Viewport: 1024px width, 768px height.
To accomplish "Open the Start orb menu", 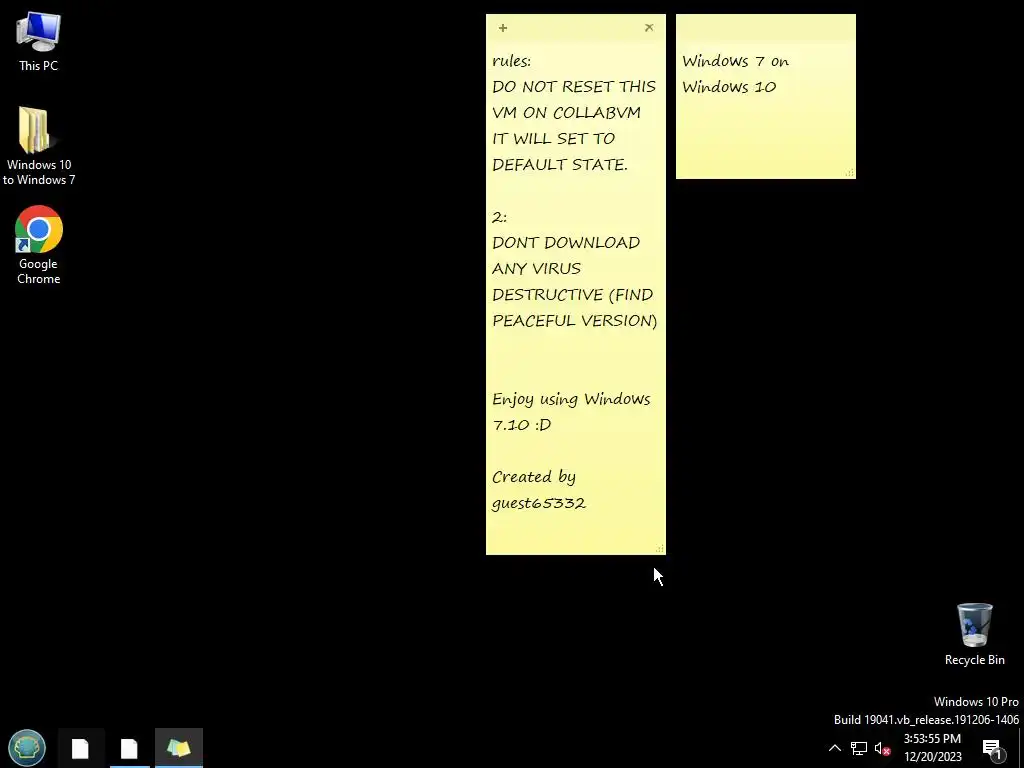I will [x=27, y=748].
